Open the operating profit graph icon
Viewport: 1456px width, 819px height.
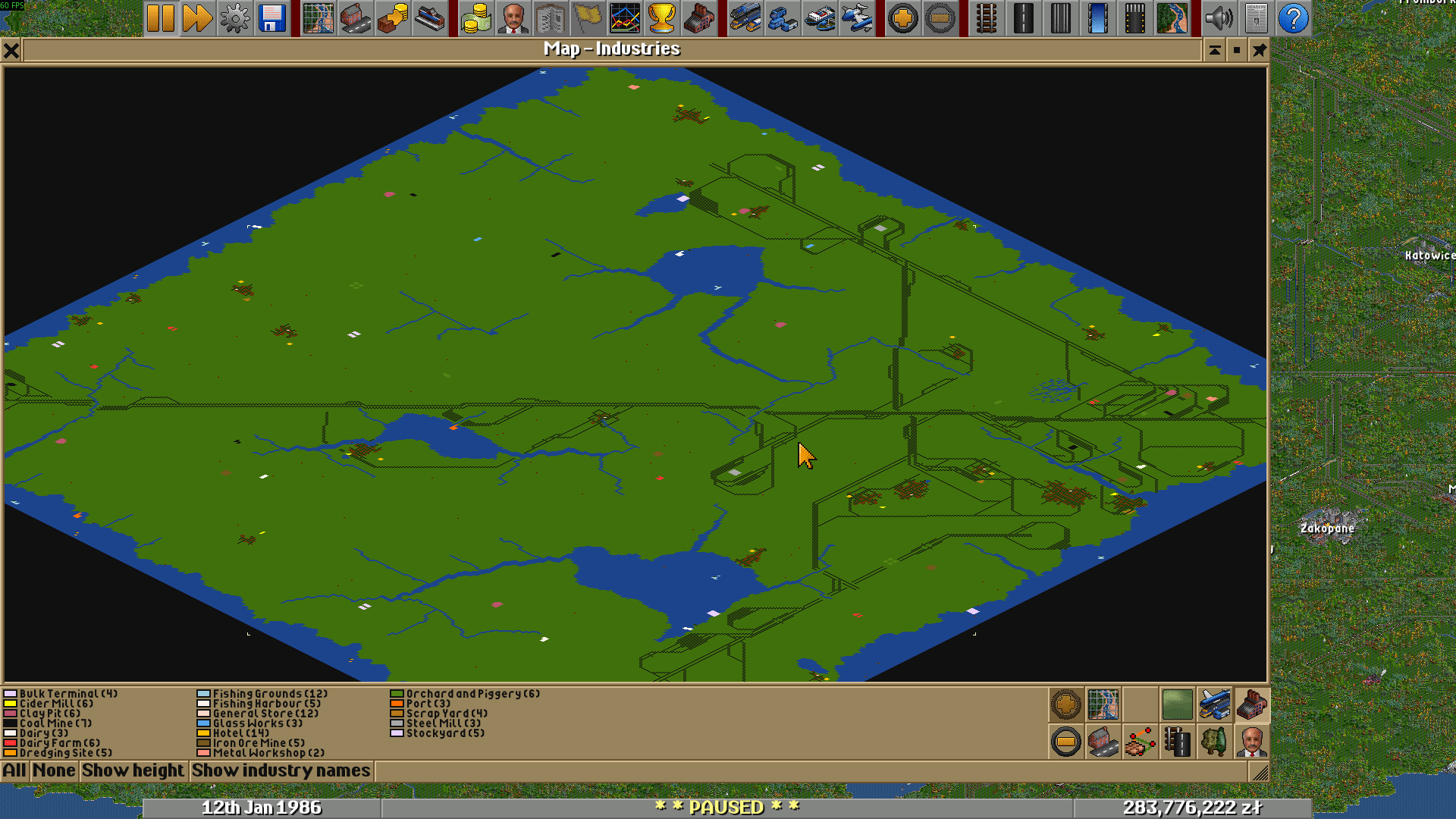pos(625,18)
